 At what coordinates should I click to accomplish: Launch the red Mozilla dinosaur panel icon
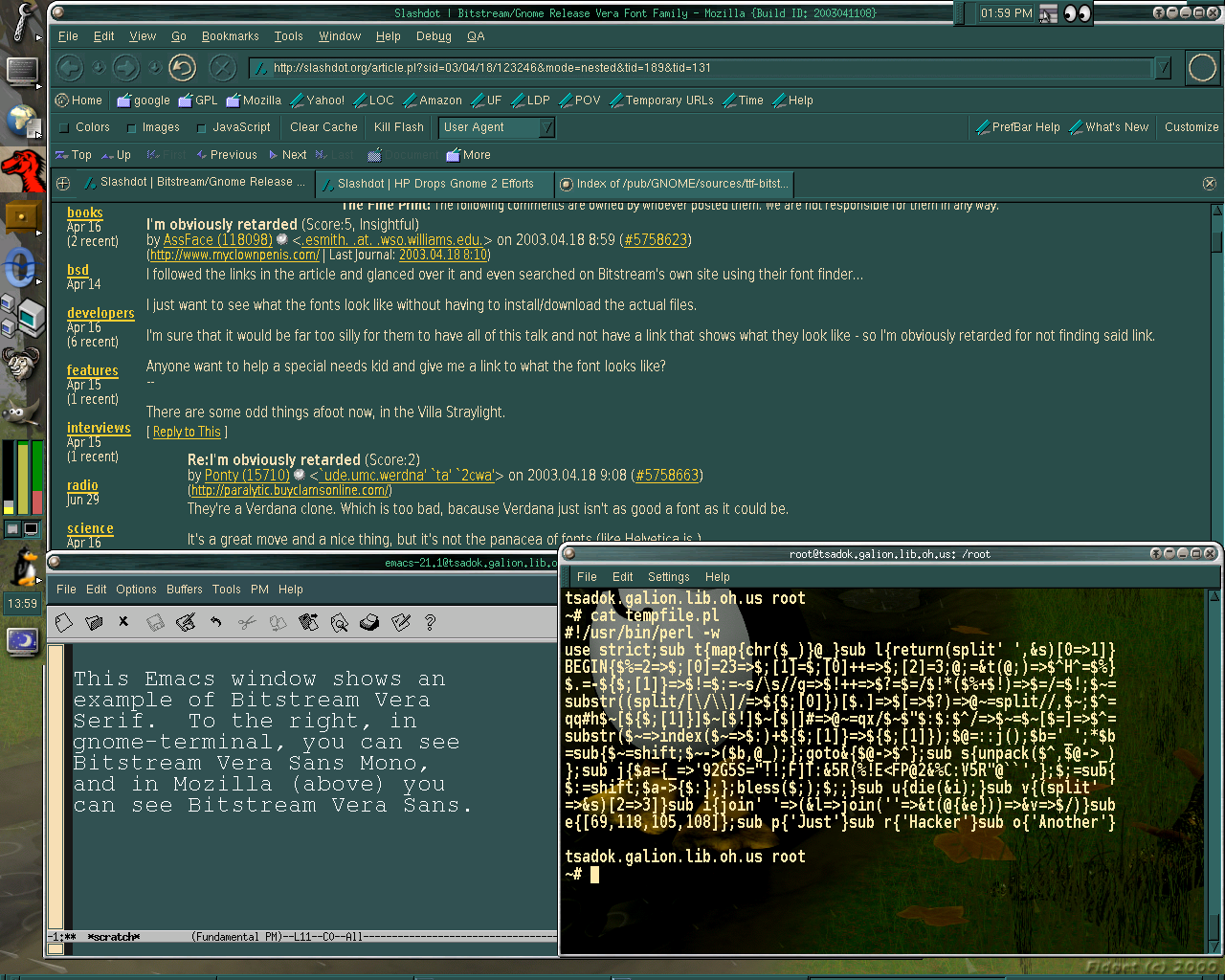(x=21, y=170)
